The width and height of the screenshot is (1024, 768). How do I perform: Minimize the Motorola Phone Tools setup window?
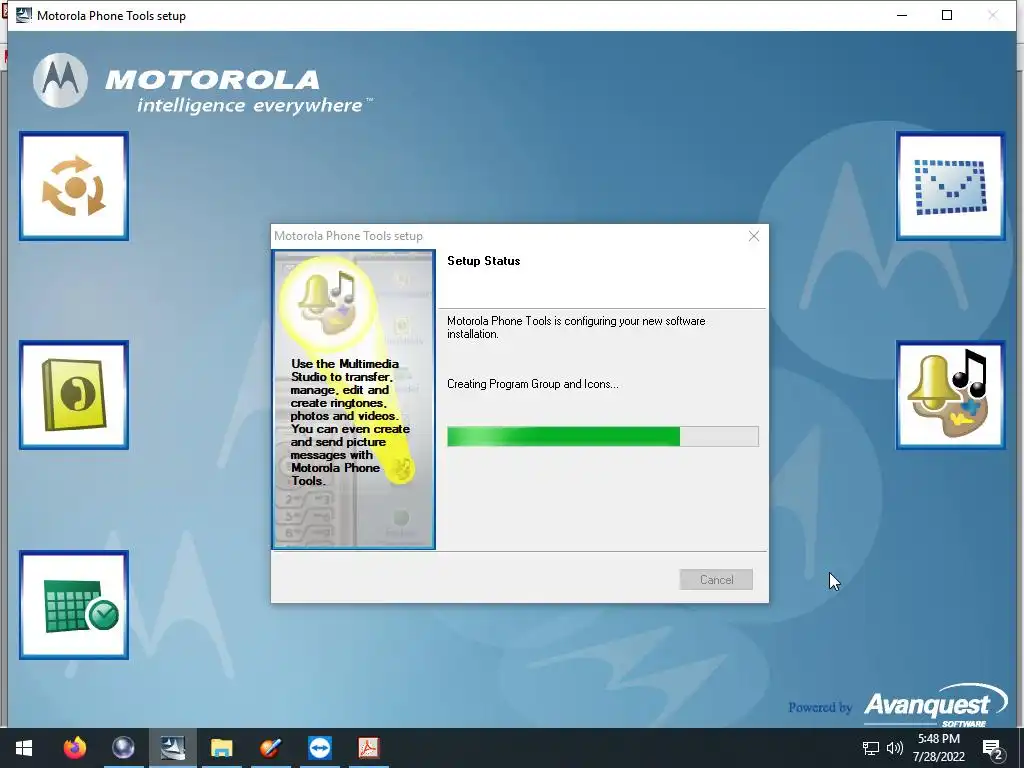(x=902, y=15)
